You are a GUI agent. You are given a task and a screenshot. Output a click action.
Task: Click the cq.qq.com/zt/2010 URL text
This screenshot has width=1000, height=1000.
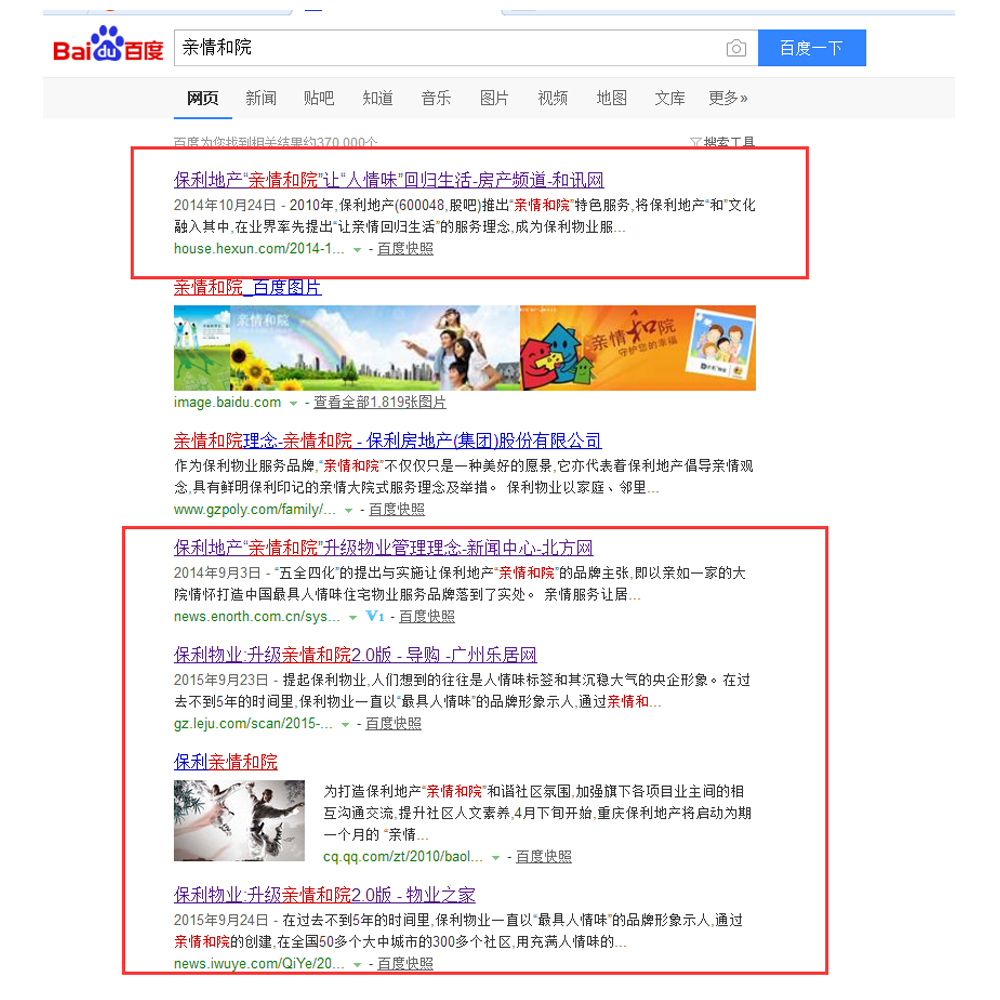(403, 857)
